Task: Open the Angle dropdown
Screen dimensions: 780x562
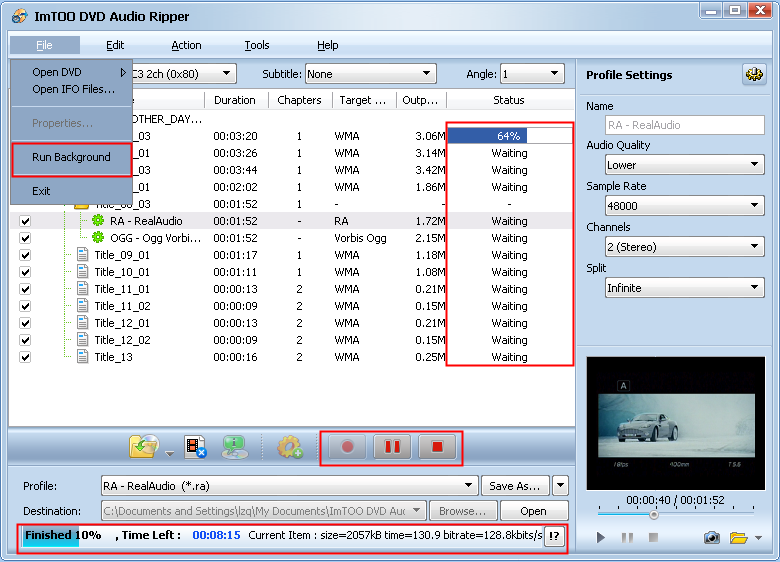Action: [x=532, y=74]
